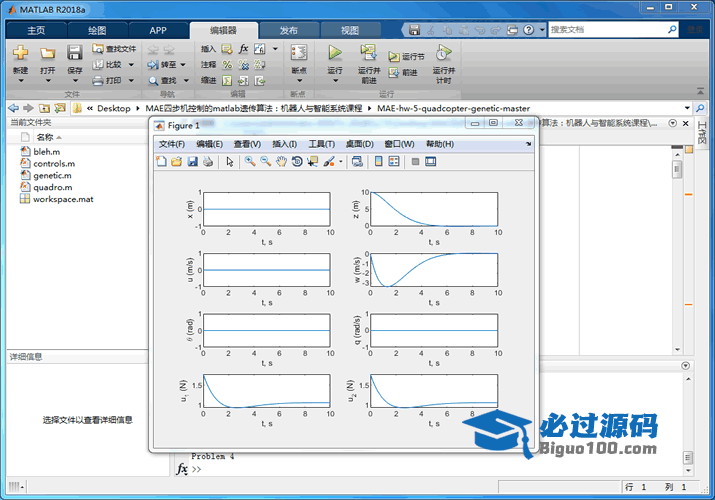
Task: Toggle the Edit Plot arrow tool
Action: click(229, 161)
